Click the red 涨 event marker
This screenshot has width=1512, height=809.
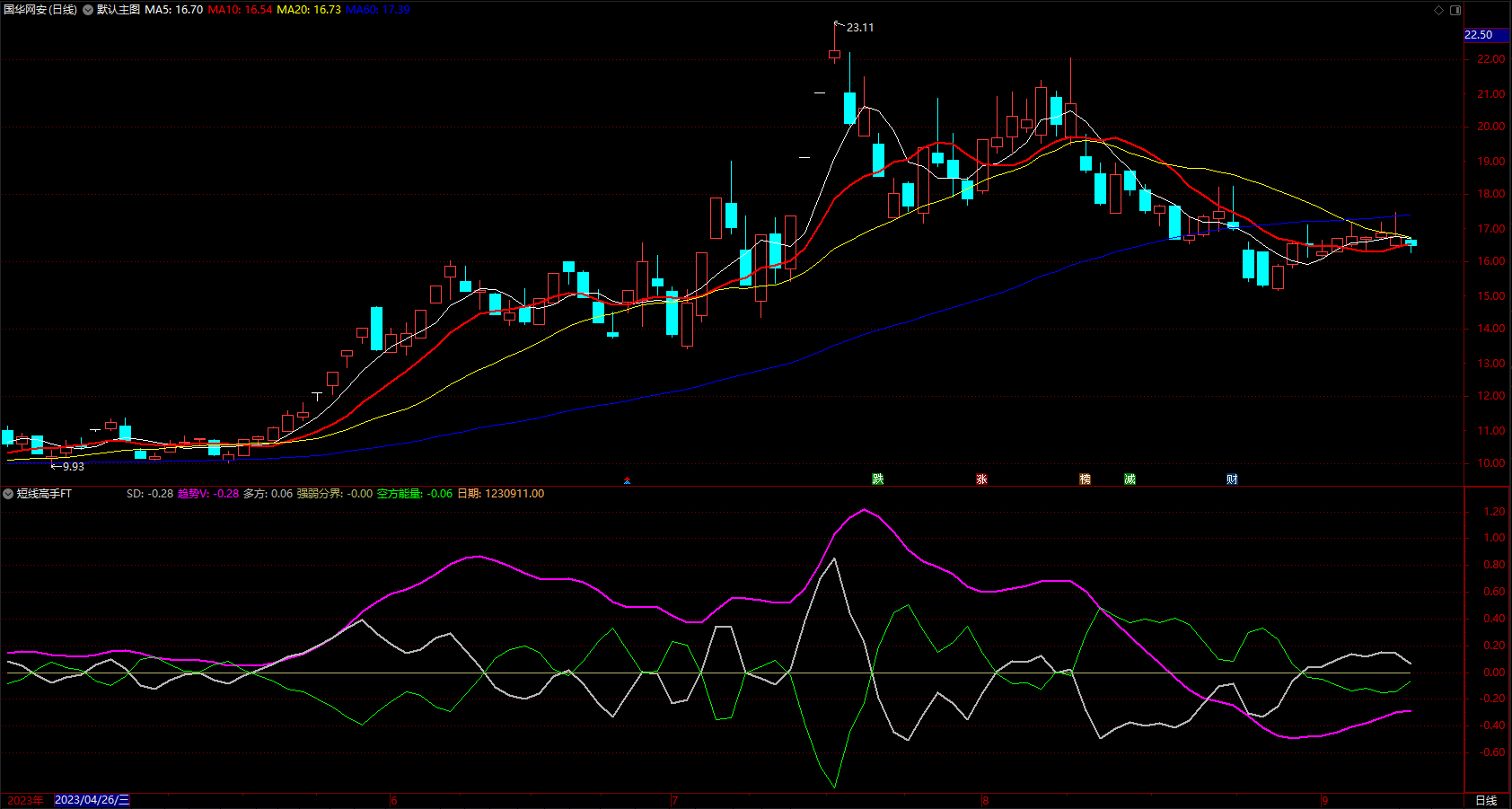(x=981, y=479)
